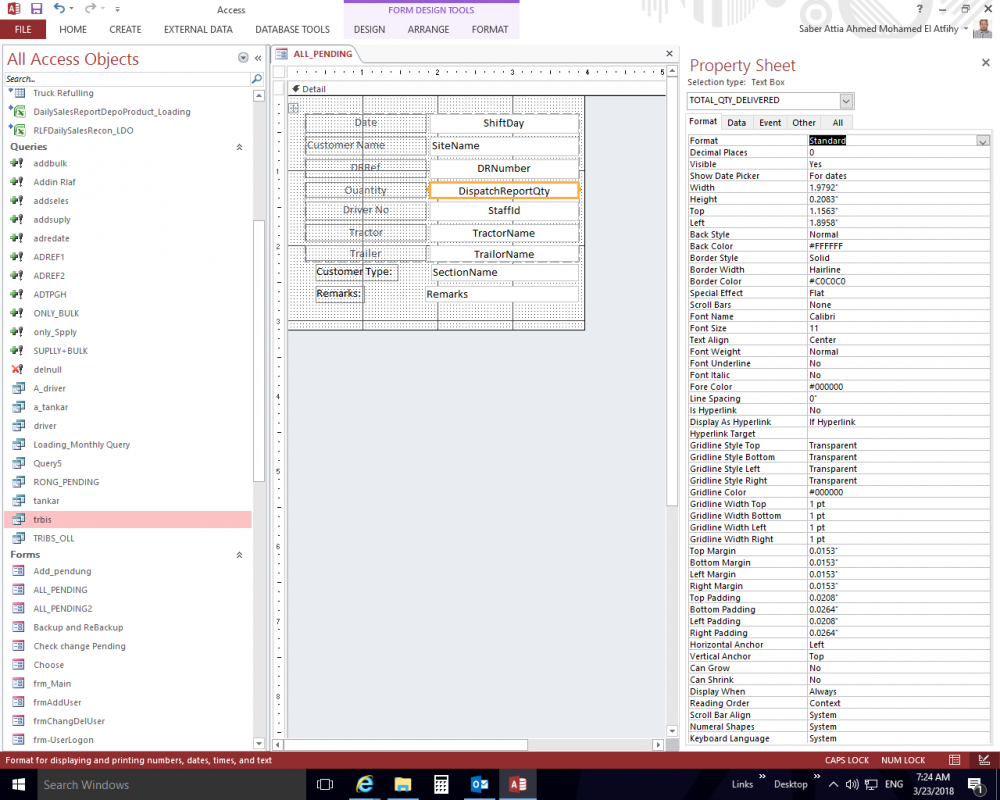This screenshot has width=1000, height=800.
Task: Collapse the Forms group chevron
Action: [x=239, y=555]
